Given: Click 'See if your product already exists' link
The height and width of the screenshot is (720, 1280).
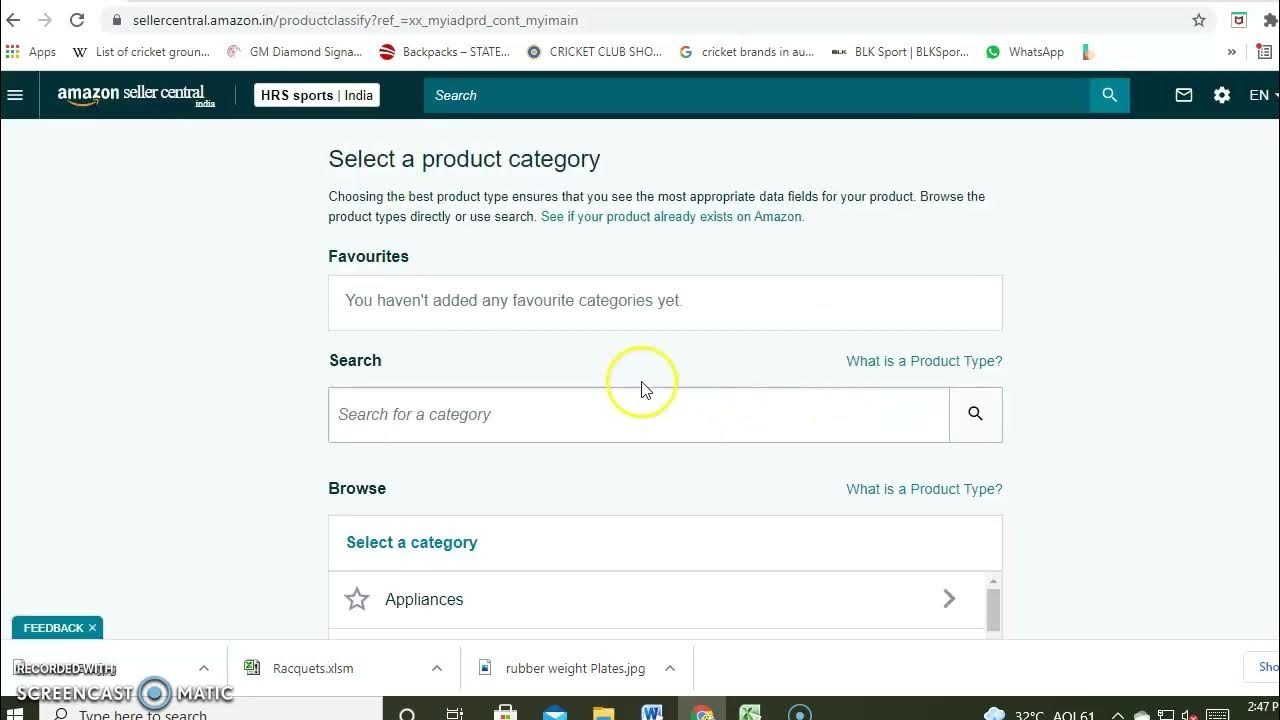Looking at the screenshot, I should pos(672,216).
